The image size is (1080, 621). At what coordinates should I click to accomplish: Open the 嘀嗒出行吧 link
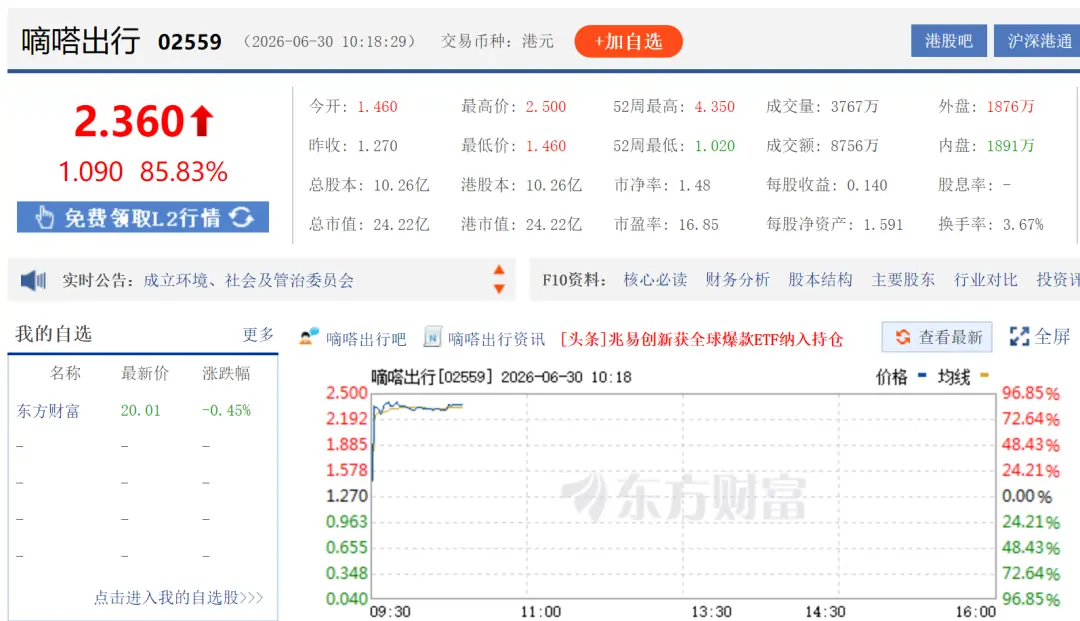tap(366, 339)
